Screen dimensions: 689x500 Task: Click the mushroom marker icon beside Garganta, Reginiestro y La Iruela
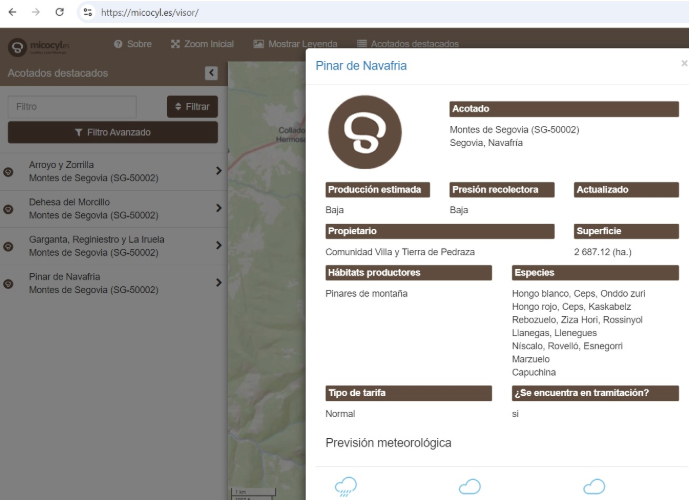click(9, 246)
